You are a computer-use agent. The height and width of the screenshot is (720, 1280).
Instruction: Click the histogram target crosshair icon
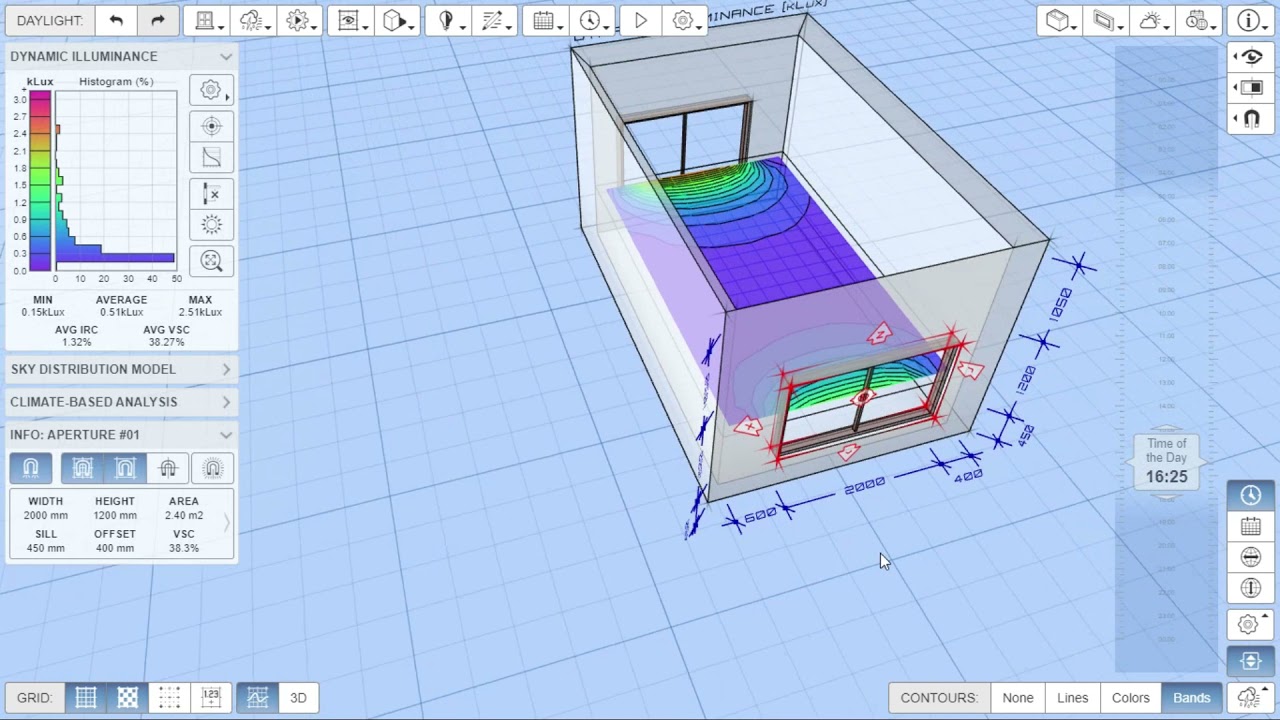click(211, 126)
